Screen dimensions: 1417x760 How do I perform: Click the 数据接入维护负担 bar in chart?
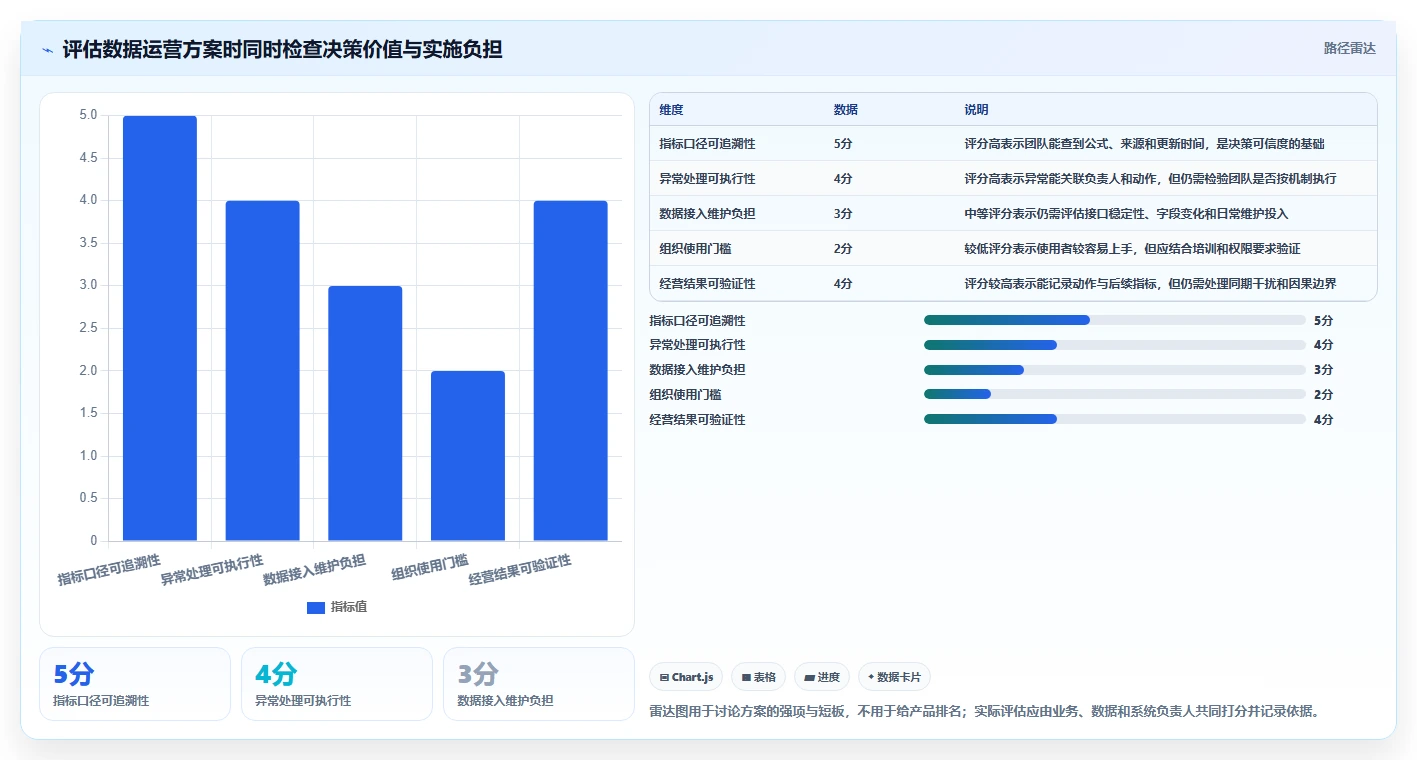point(365,413)
